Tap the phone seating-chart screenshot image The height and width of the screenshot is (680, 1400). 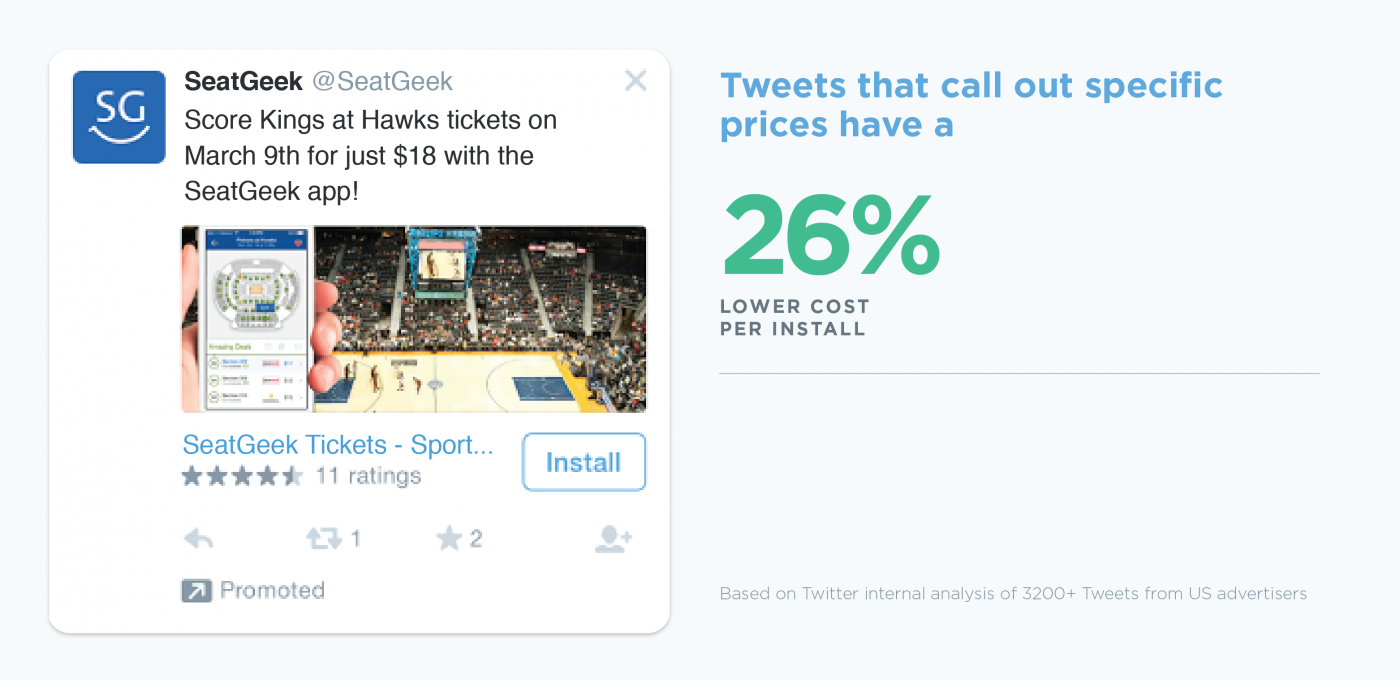pyautogui.click(x=256, y=319)
